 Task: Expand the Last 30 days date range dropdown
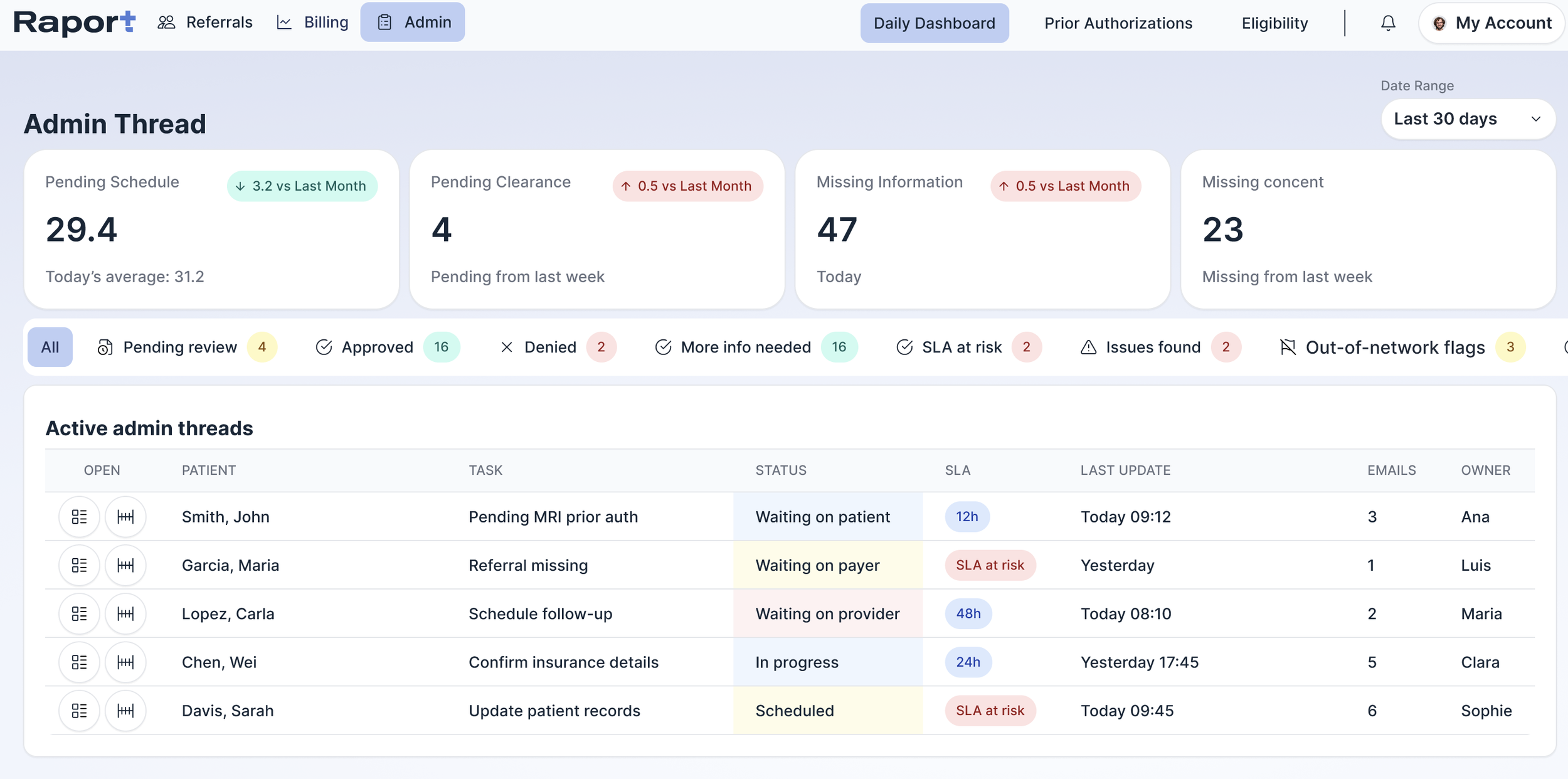click(1467, 119)
